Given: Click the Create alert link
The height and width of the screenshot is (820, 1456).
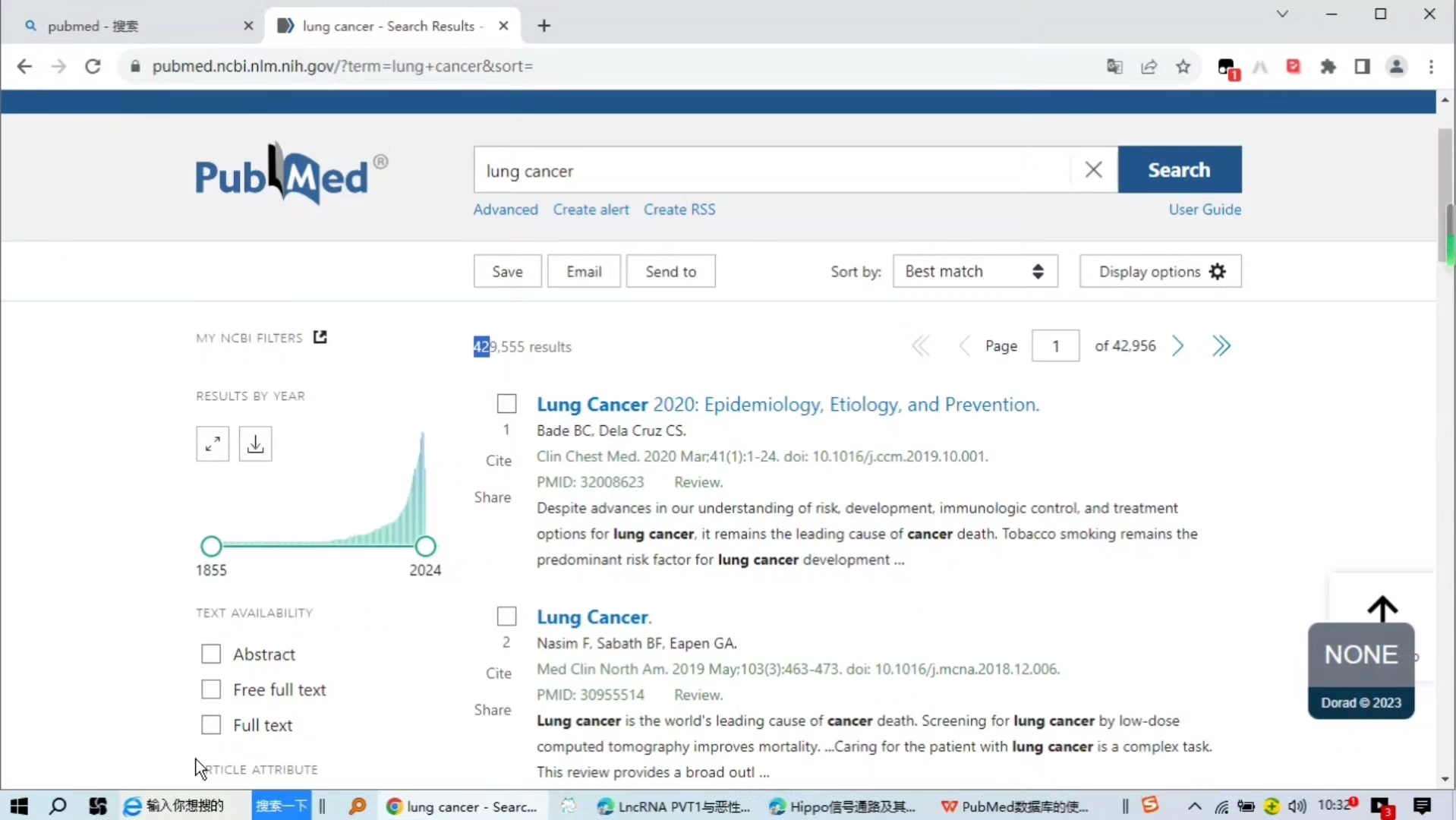Looking at the screenshot, I should pyautogui.click(x=591, y=210).
